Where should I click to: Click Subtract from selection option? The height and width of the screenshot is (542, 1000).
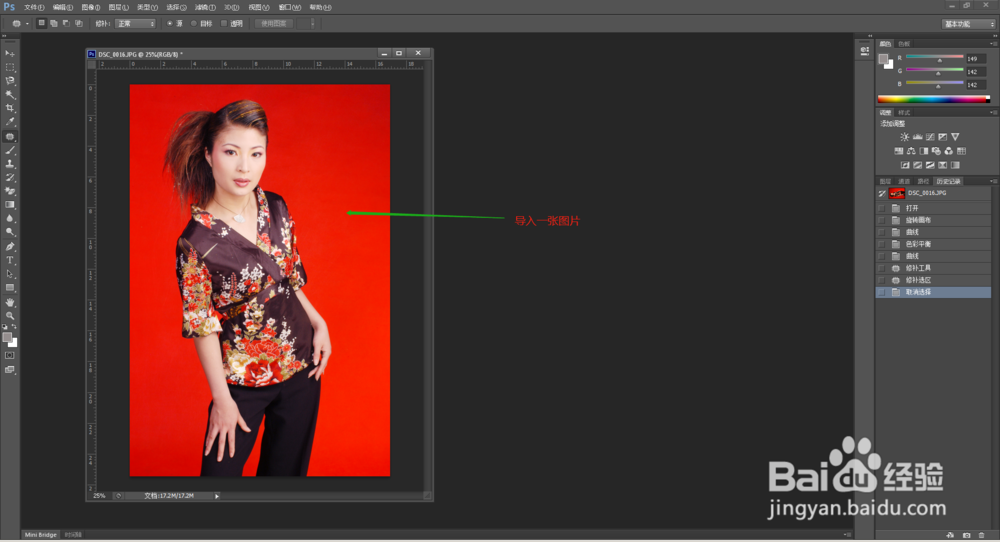(66, 24)
